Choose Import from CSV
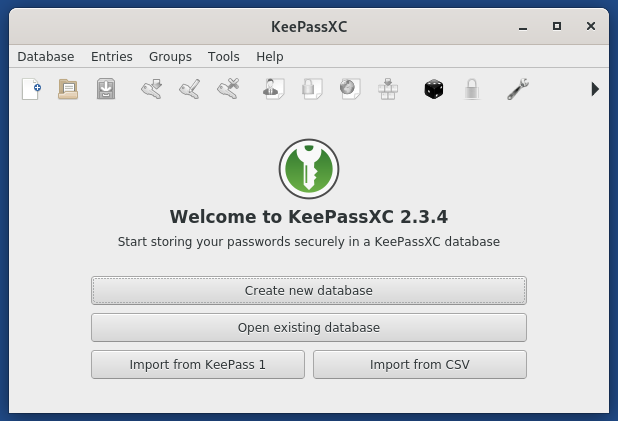This screenshot has height=421, width=618. tap(419, 365)
